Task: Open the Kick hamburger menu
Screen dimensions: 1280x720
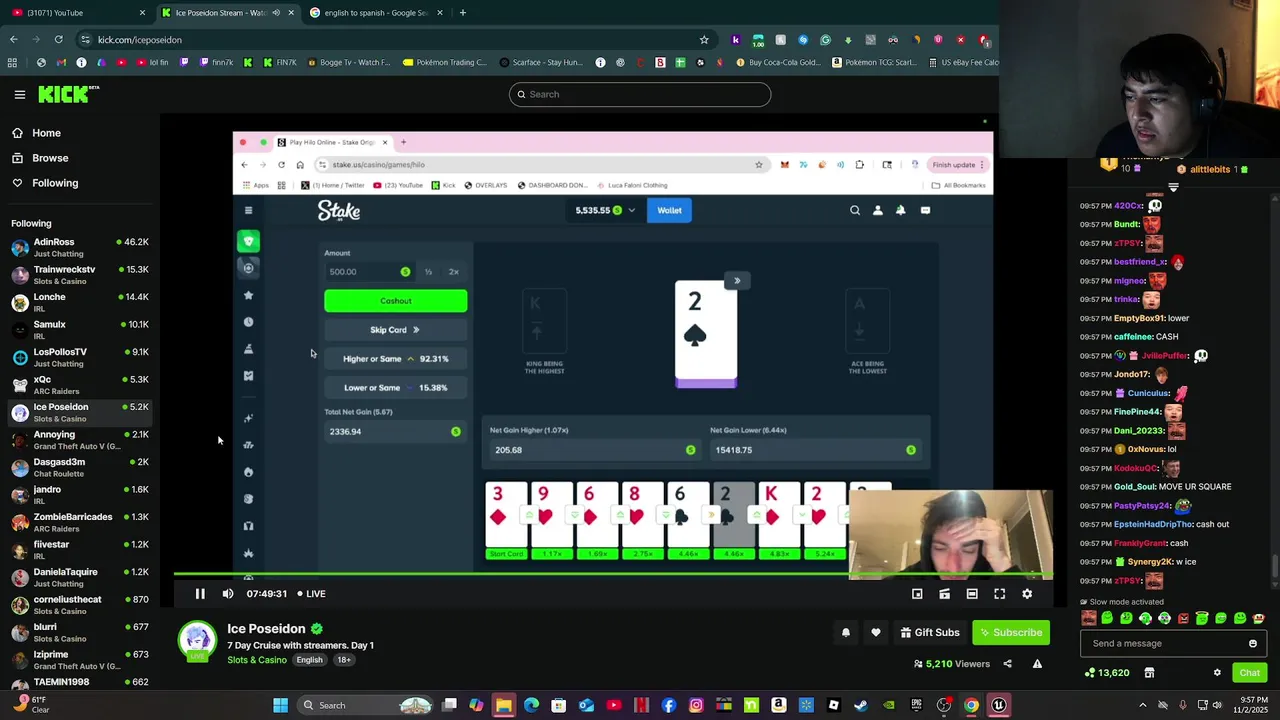Action: (x=20, y=94)
